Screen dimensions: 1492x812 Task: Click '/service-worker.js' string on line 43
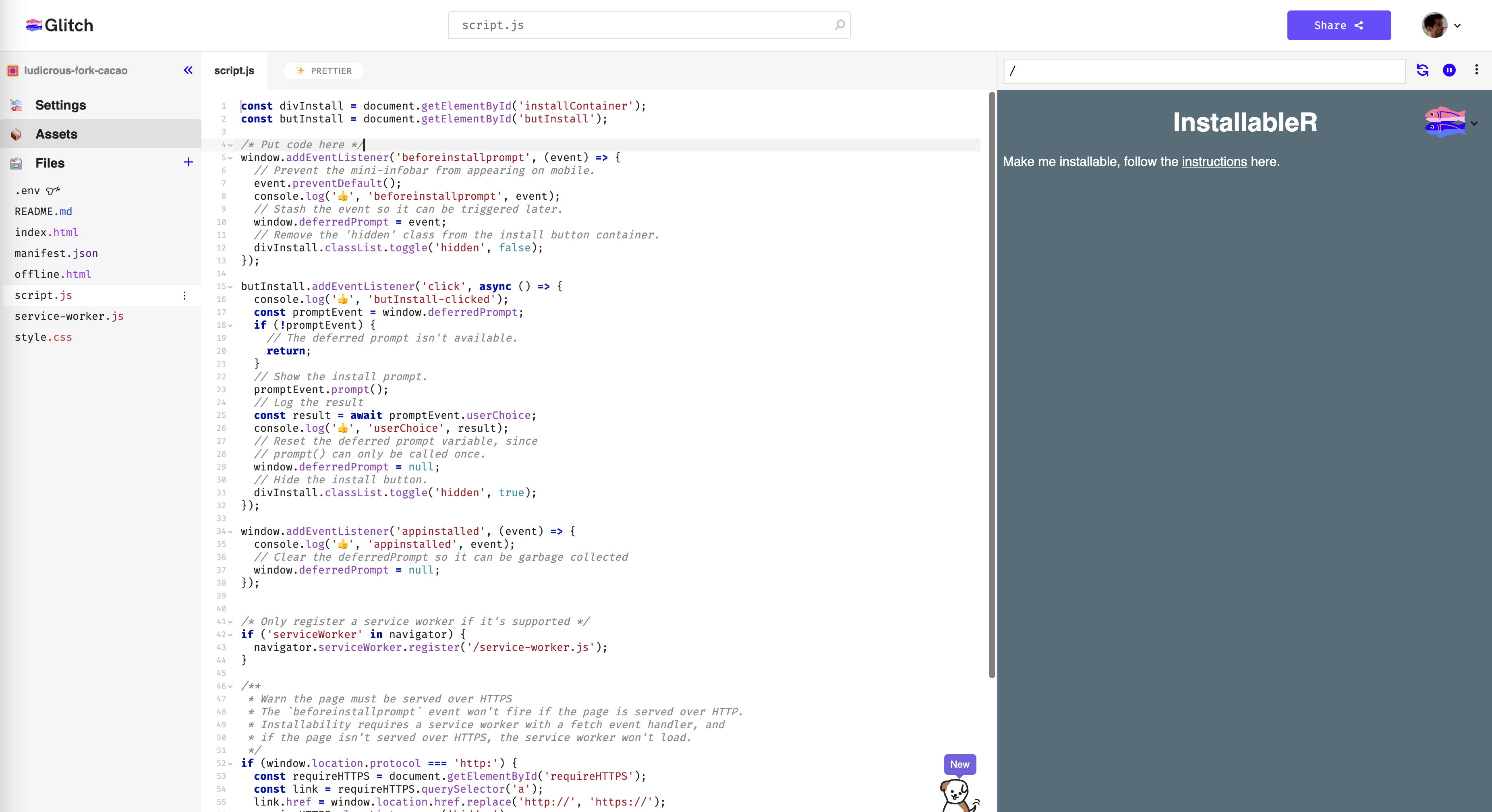tap(531, 648)
